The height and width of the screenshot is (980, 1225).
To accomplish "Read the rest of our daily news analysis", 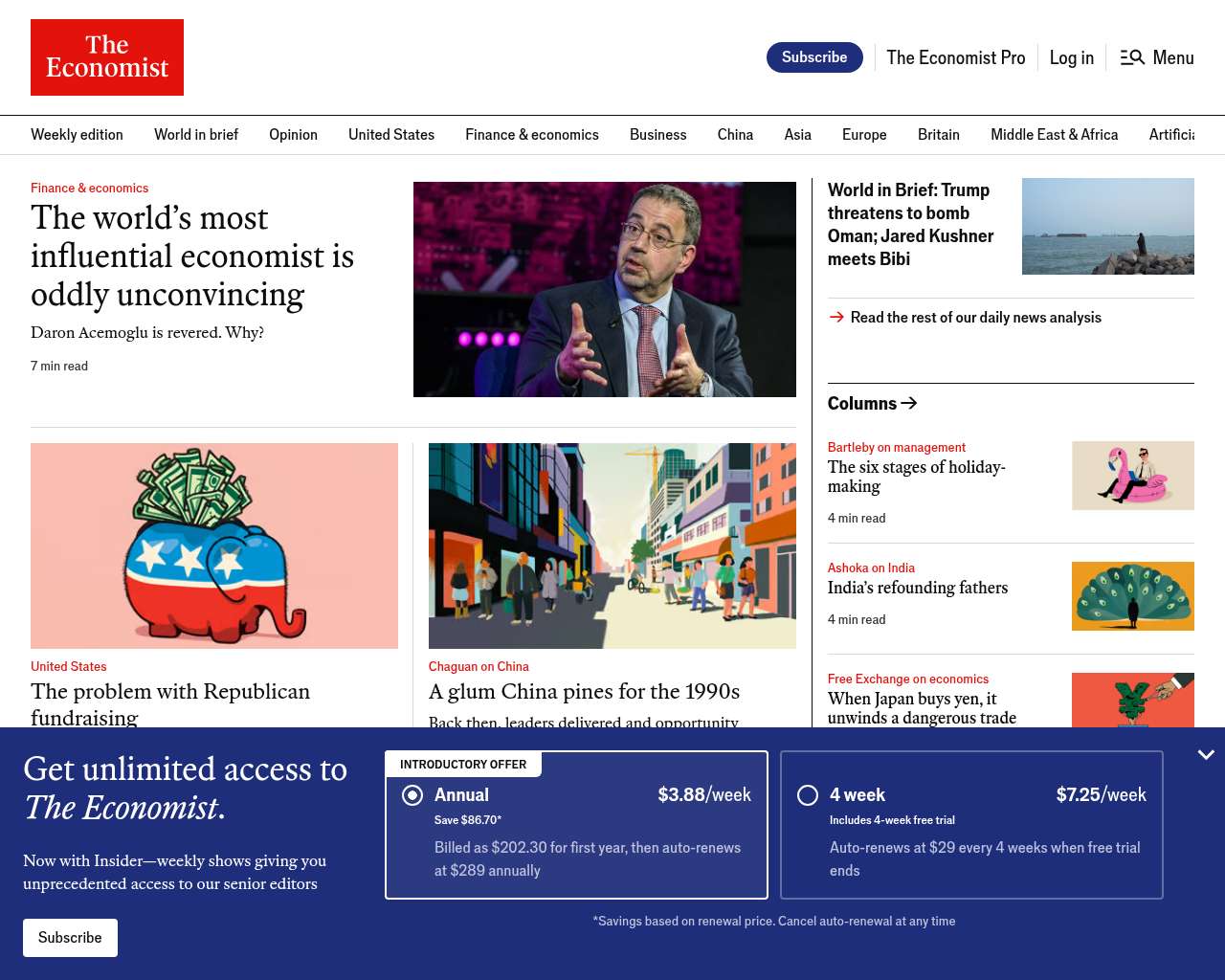I will point(976,318).
